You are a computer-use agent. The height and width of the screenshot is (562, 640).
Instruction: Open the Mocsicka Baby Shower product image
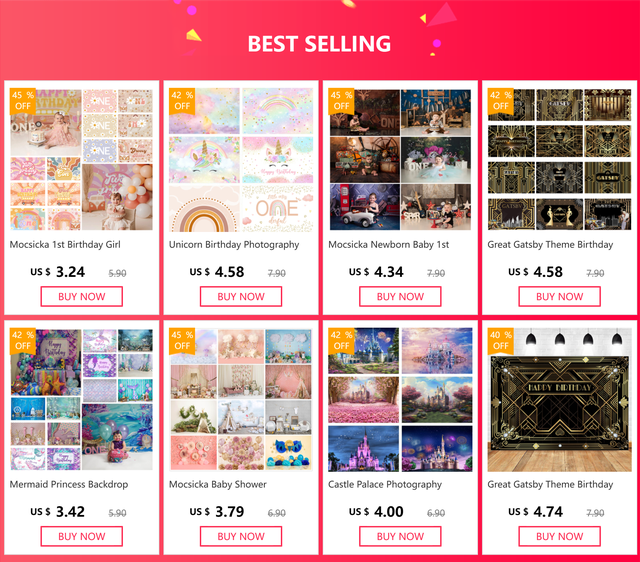pyautogui.click(x=241, y=400)
